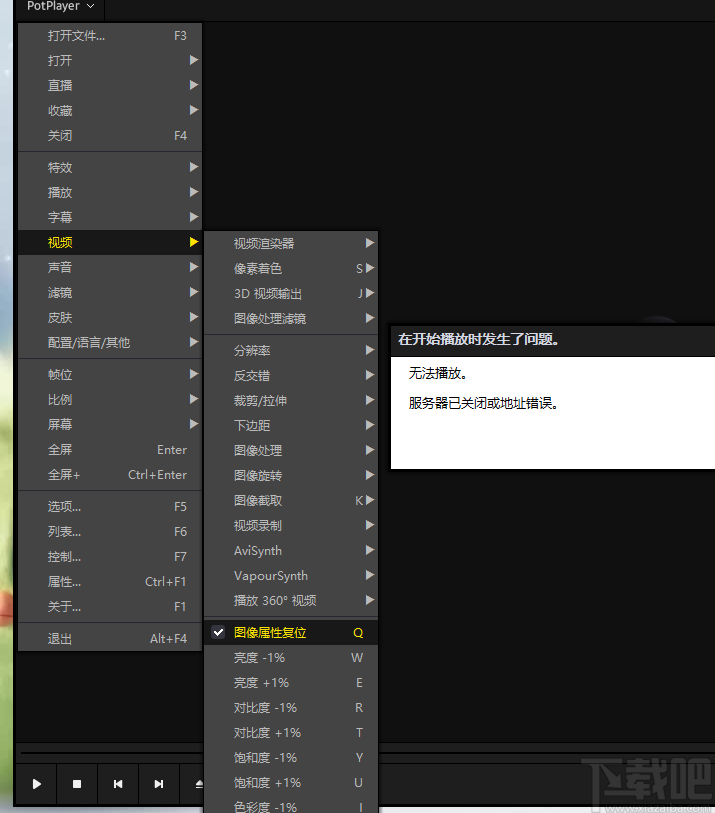Click the Next track button
The height and width of the screenshot is (813, 715).
click(x=158, y=784)
